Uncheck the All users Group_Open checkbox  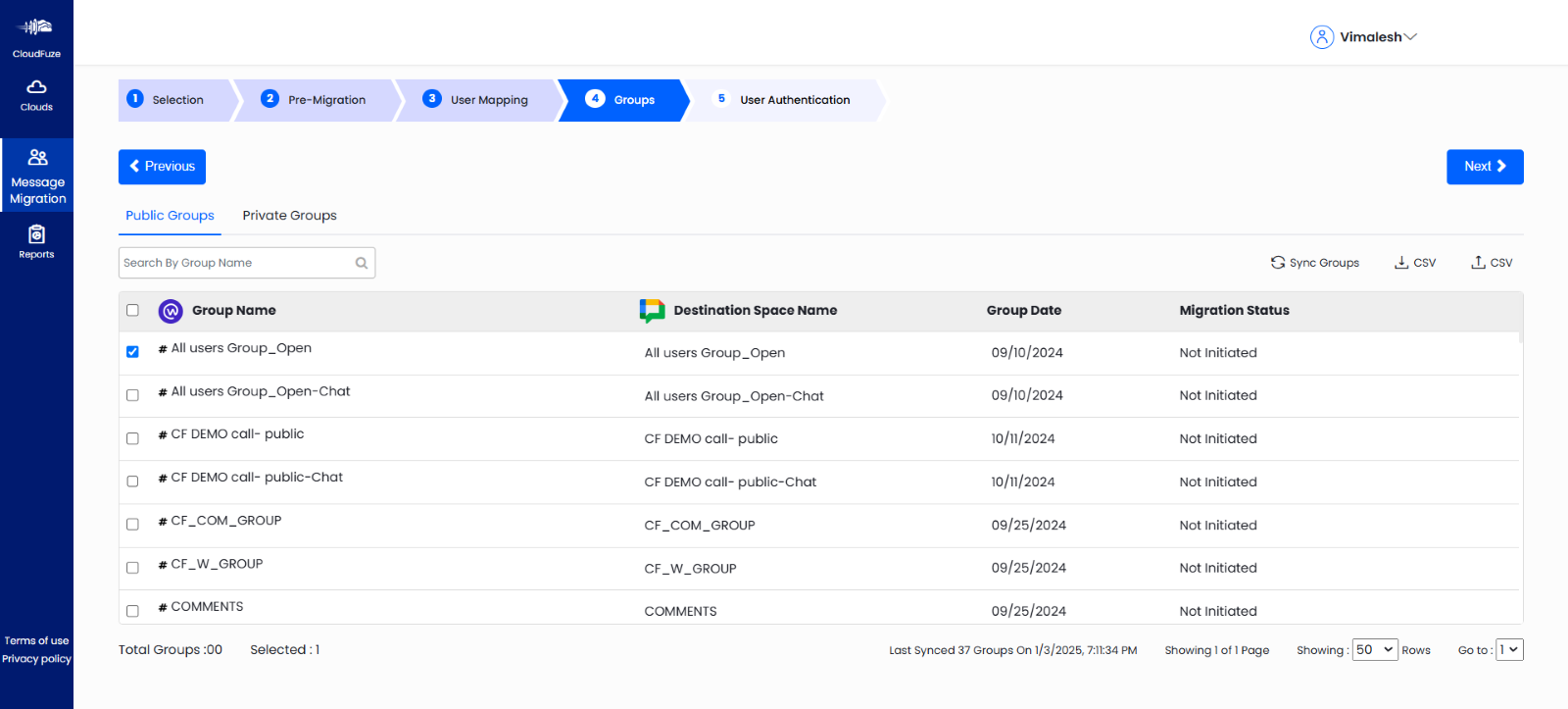[x=132, y=352]
